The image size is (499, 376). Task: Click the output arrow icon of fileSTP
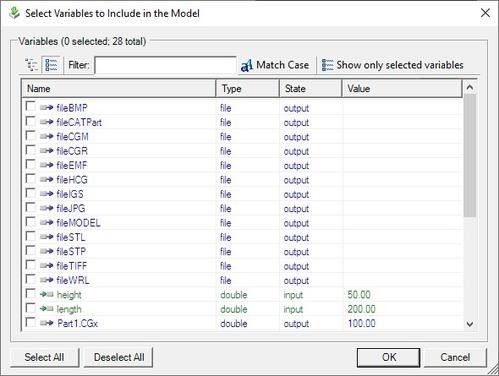[x=46, y=251]
